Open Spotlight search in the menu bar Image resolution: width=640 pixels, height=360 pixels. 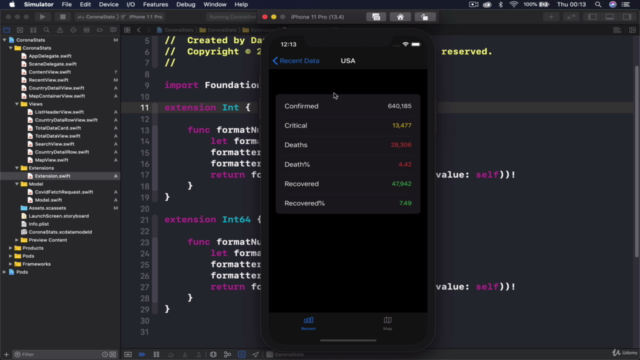[598, 4]
